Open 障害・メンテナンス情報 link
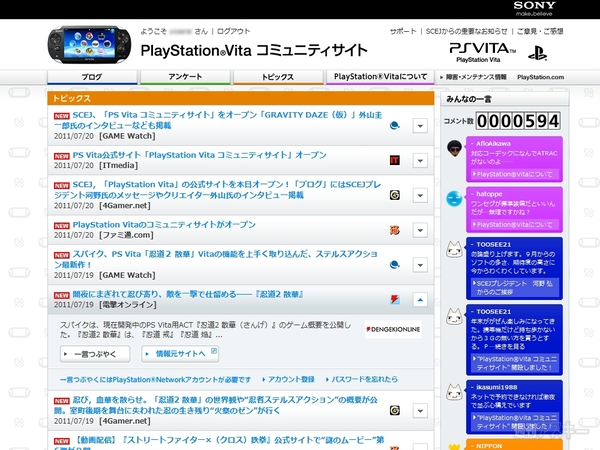The height and width of the screenshot is (450, 600). pyautogui.click(x=473, y=77)
